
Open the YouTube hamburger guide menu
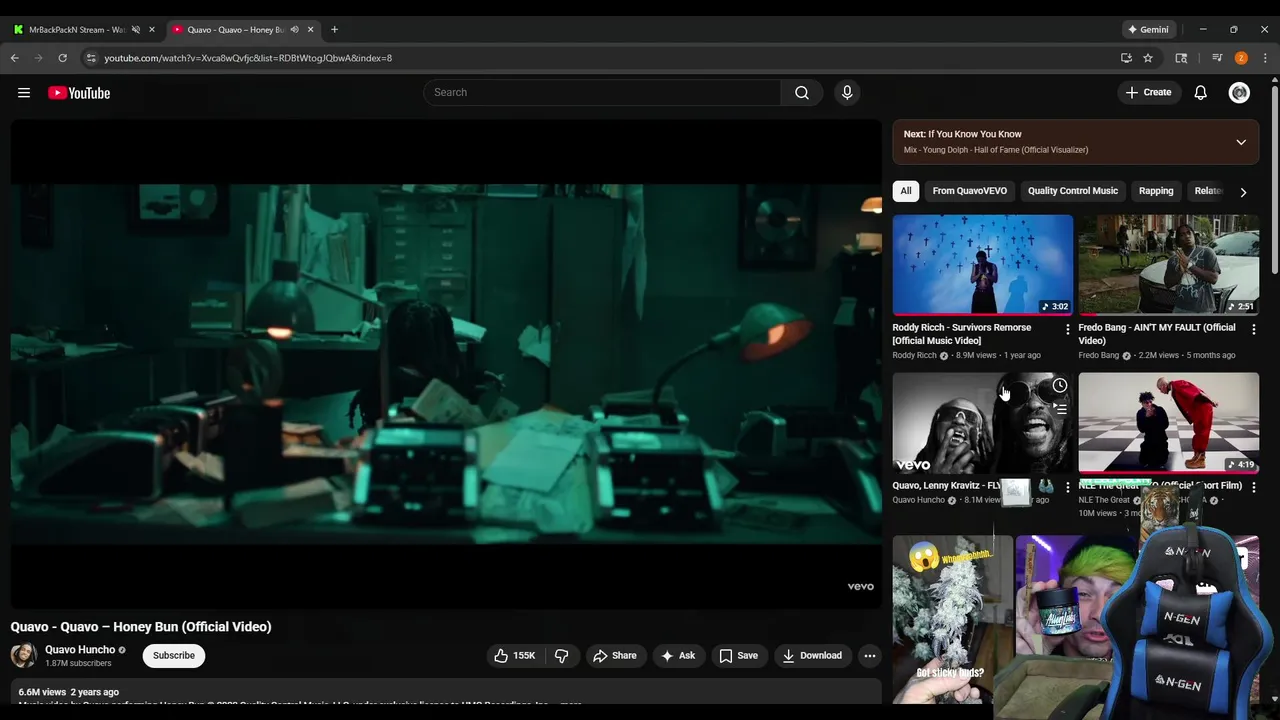point(24,93)
